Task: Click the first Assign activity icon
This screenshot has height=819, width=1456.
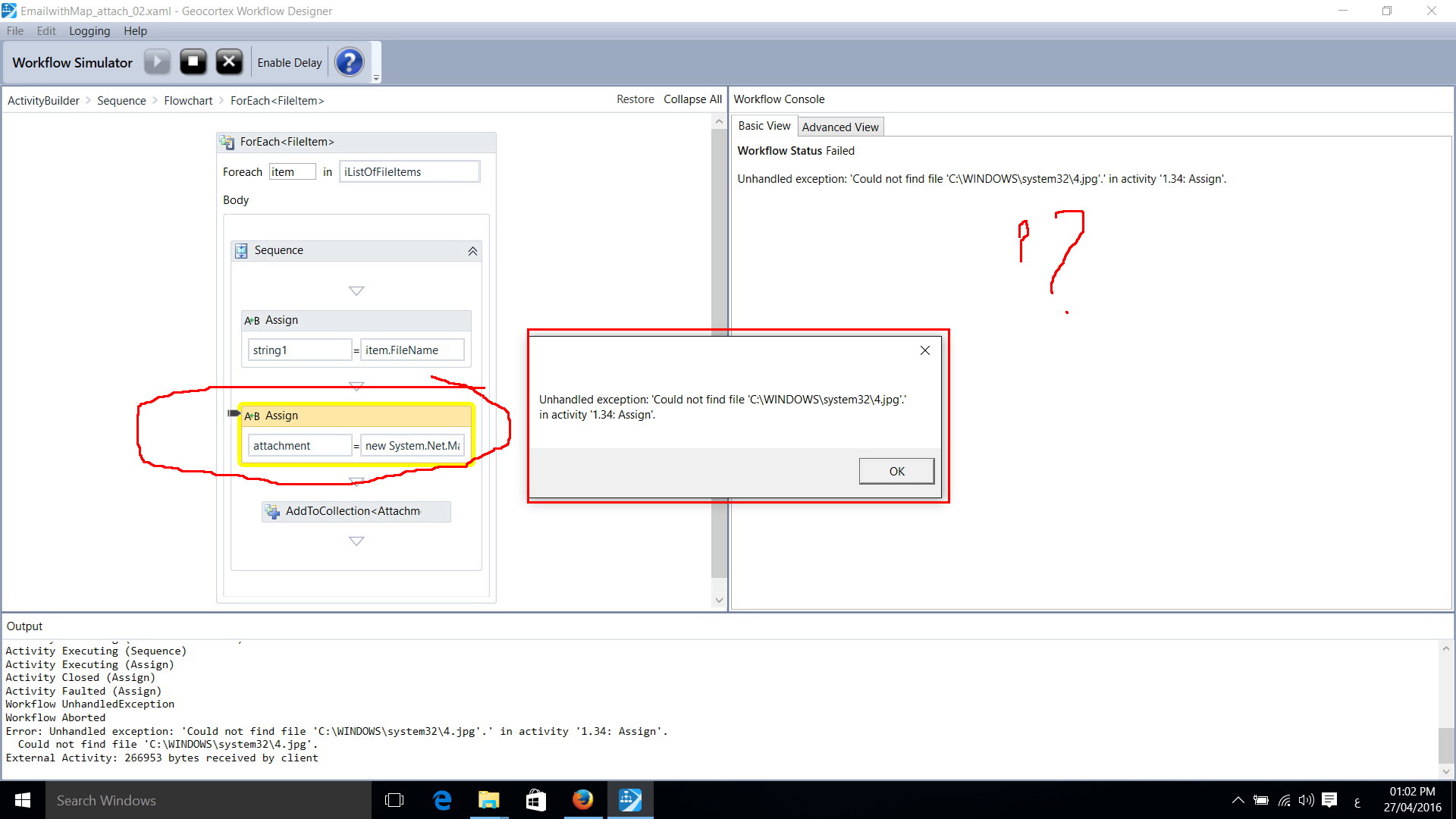Action: [252, 321]
